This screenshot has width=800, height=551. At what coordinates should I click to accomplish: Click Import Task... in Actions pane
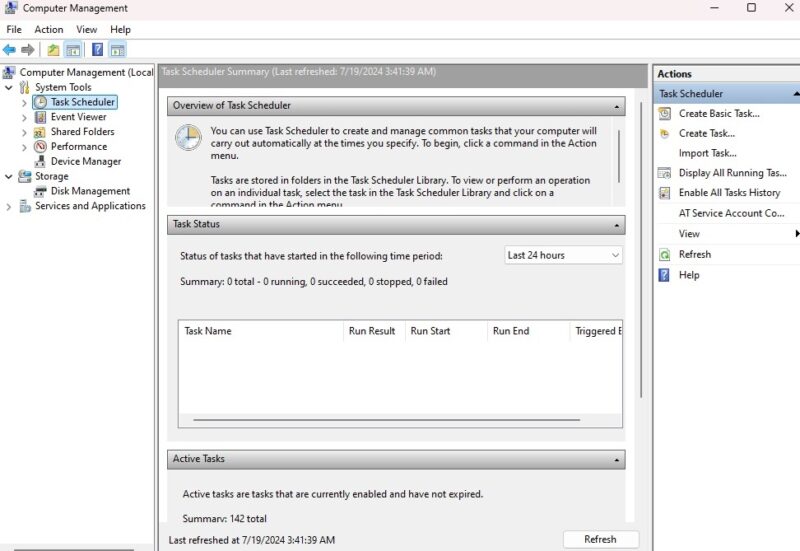coord(707,153)
